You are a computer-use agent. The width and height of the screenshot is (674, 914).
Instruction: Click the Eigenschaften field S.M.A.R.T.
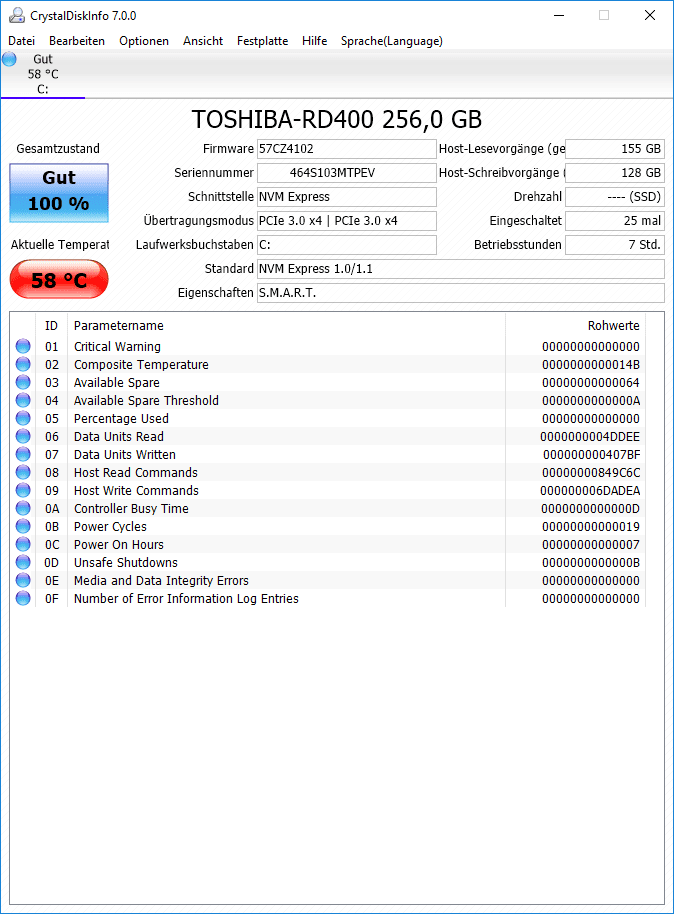pos(461,293)
